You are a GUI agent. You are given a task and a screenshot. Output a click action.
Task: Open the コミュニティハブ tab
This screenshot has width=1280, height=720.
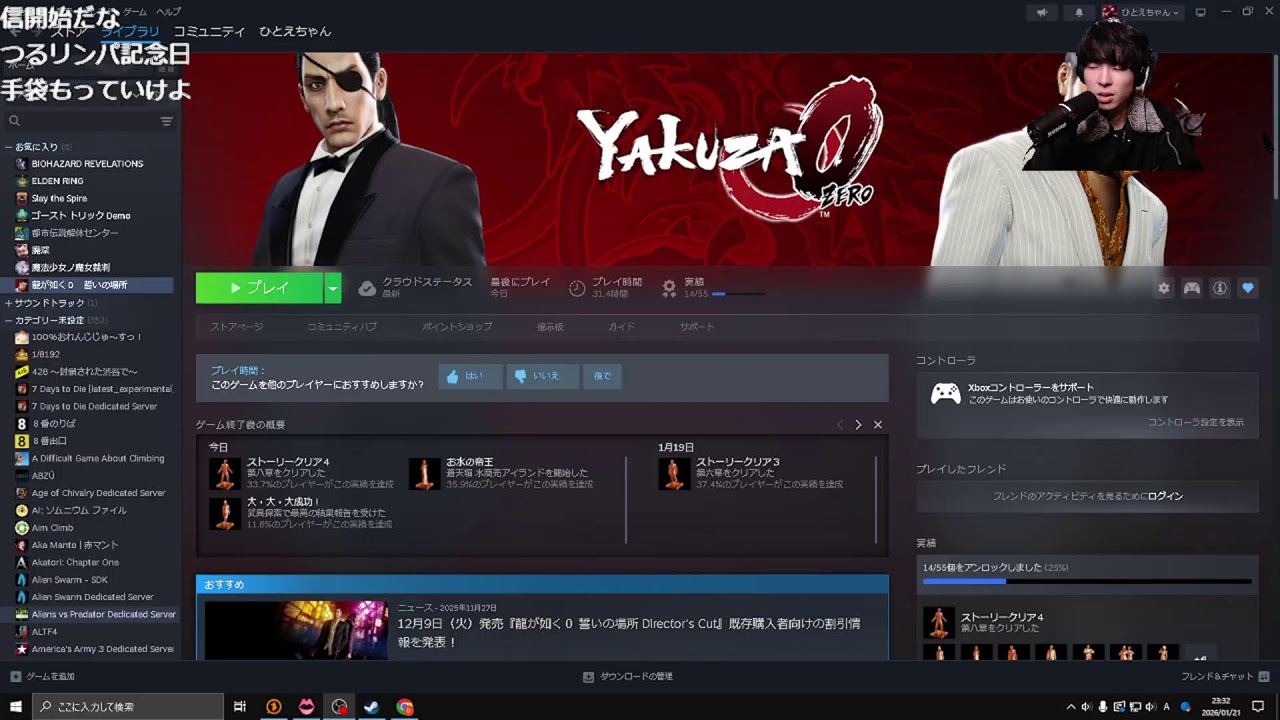(x=342, y=327)
